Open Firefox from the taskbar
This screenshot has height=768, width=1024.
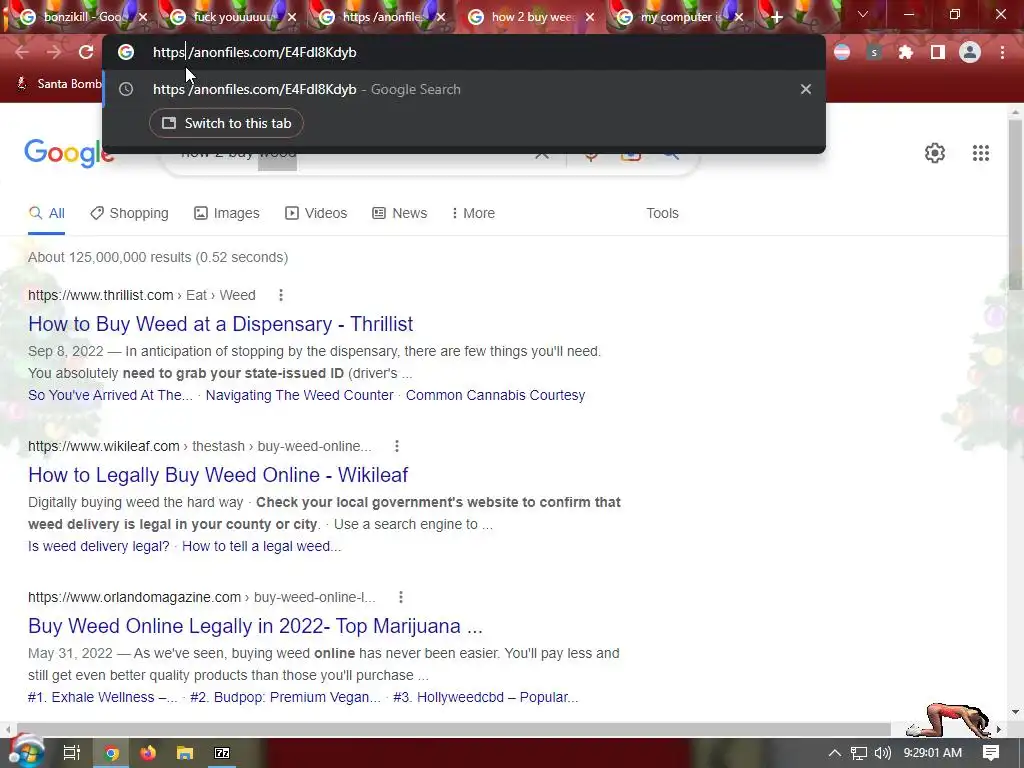[148, 753]
